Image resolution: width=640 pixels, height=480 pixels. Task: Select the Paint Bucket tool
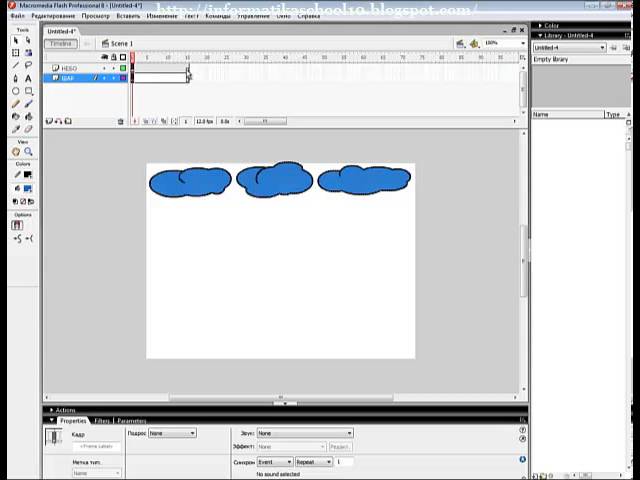tap(28, 117)
